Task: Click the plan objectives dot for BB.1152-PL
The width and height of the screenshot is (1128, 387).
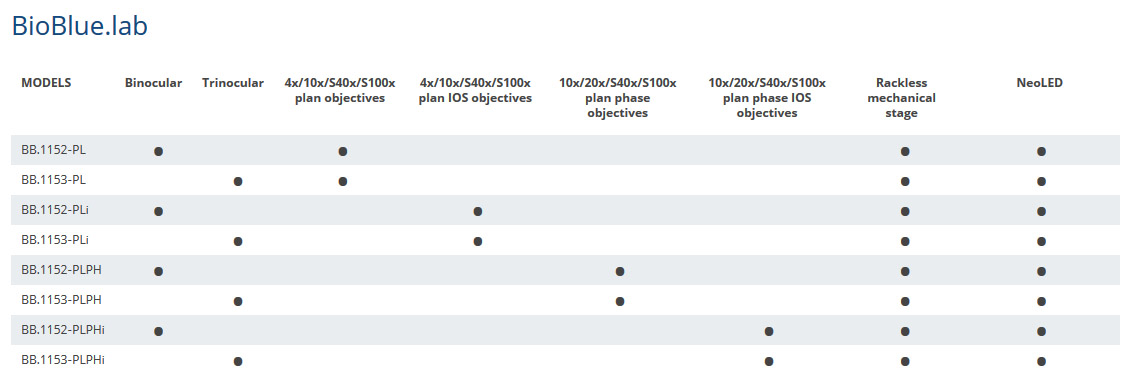Action: 343,151
